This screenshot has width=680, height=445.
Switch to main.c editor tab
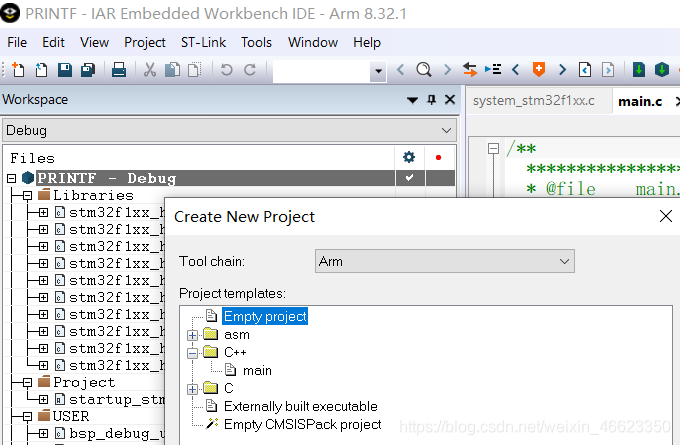coord(640,101)
